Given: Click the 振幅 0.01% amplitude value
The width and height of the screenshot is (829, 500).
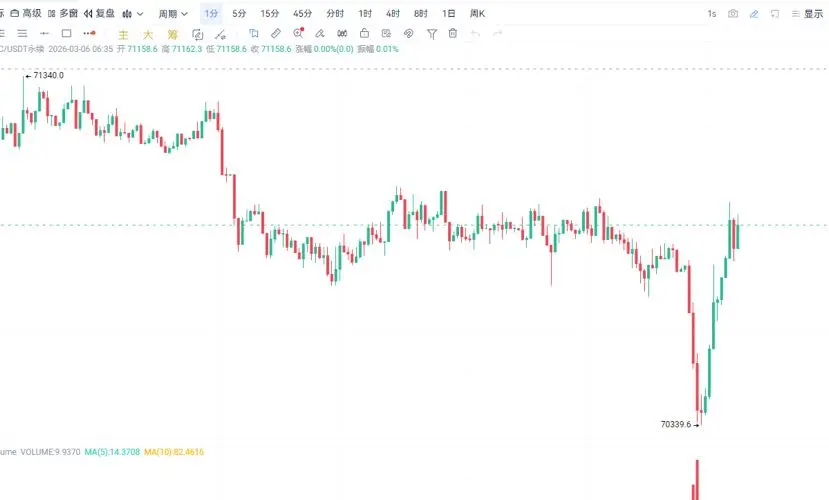Looking at the screenshot, I should (x=377, y=49).
